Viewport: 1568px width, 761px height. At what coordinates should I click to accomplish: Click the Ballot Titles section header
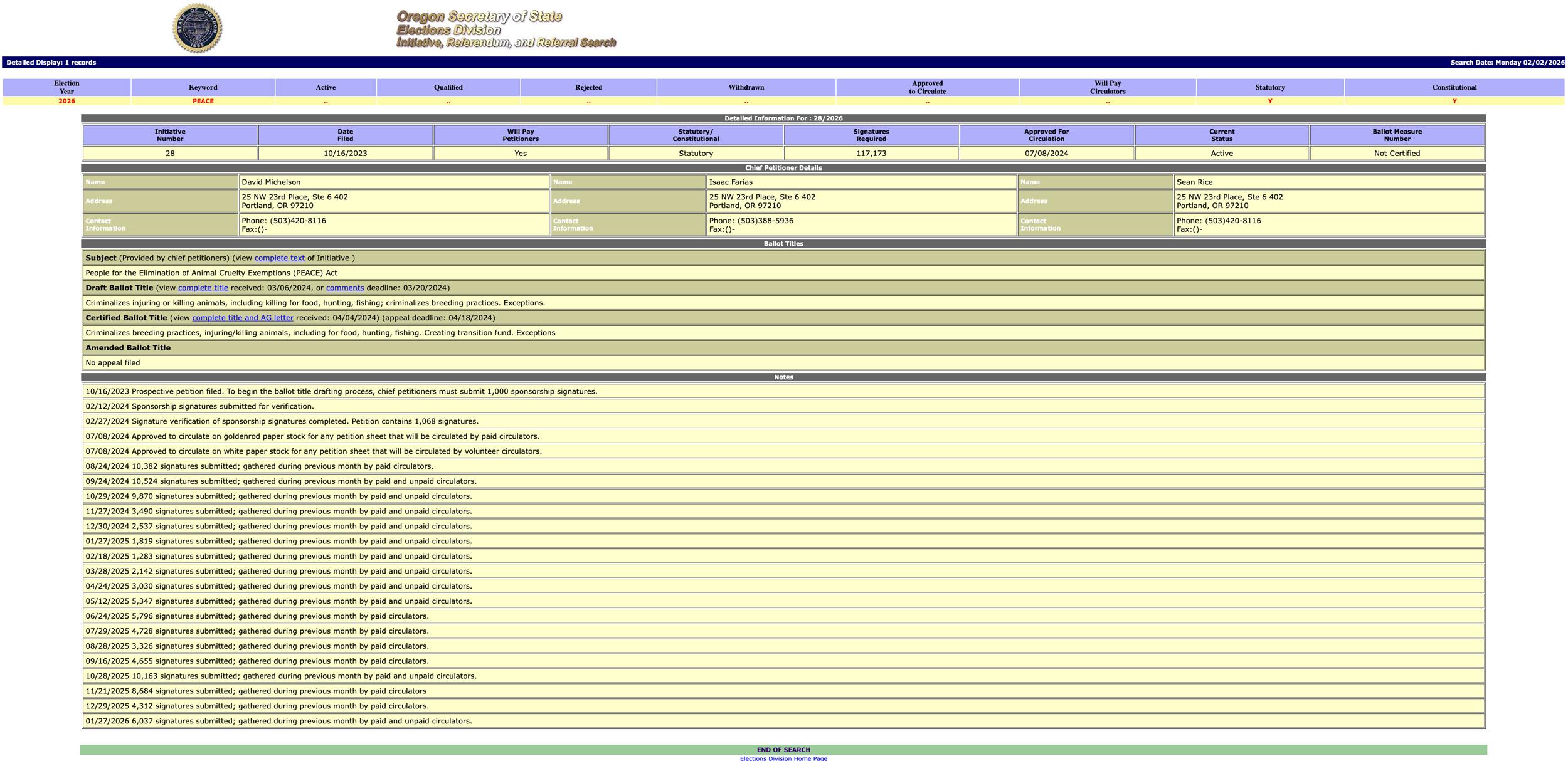[x=784, y=243]
